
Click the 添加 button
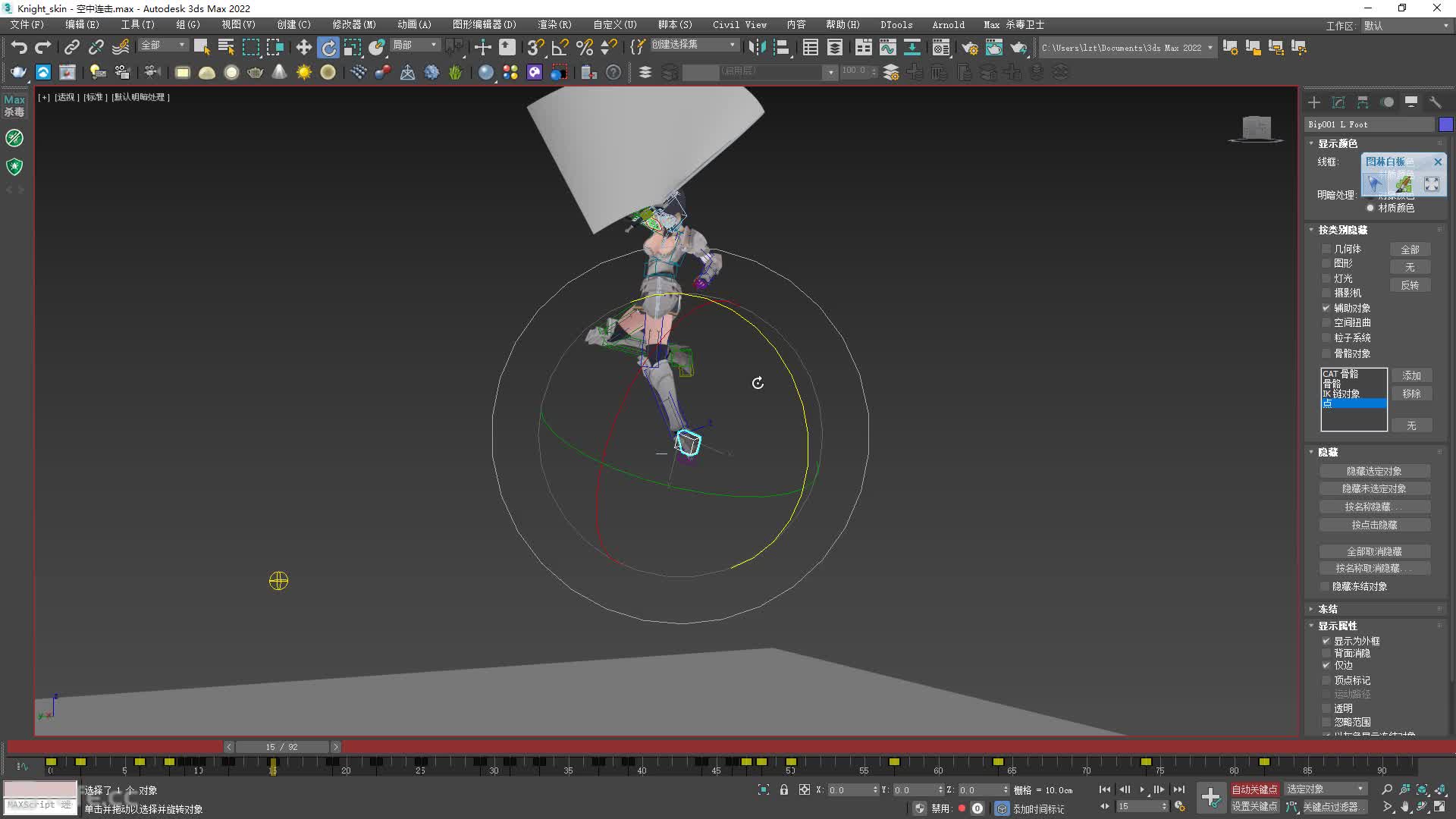point(1411,375)
